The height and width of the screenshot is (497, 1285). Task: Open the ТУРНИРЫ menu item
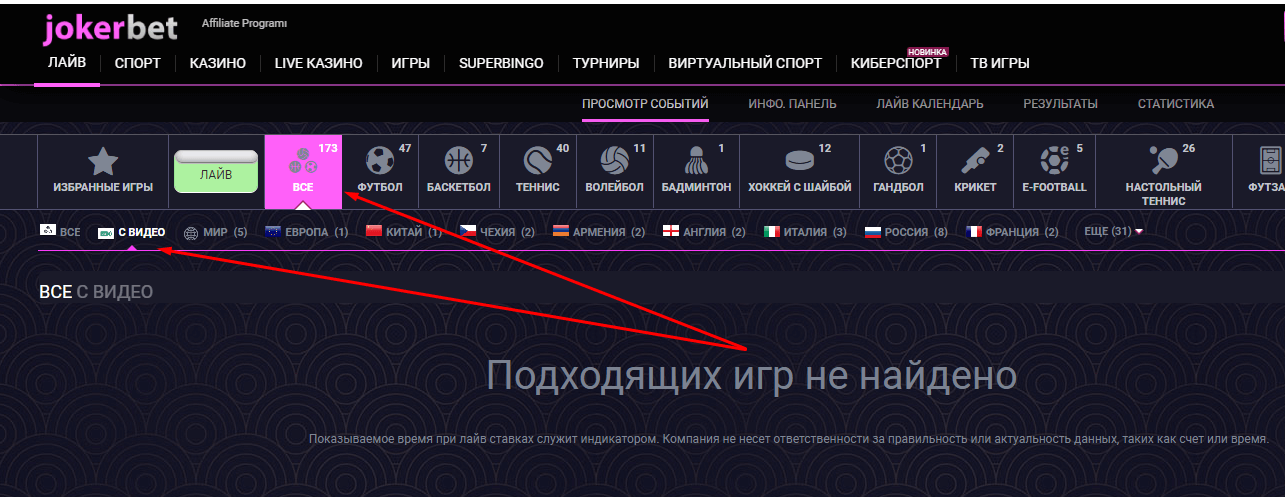(x=606, y=63)
